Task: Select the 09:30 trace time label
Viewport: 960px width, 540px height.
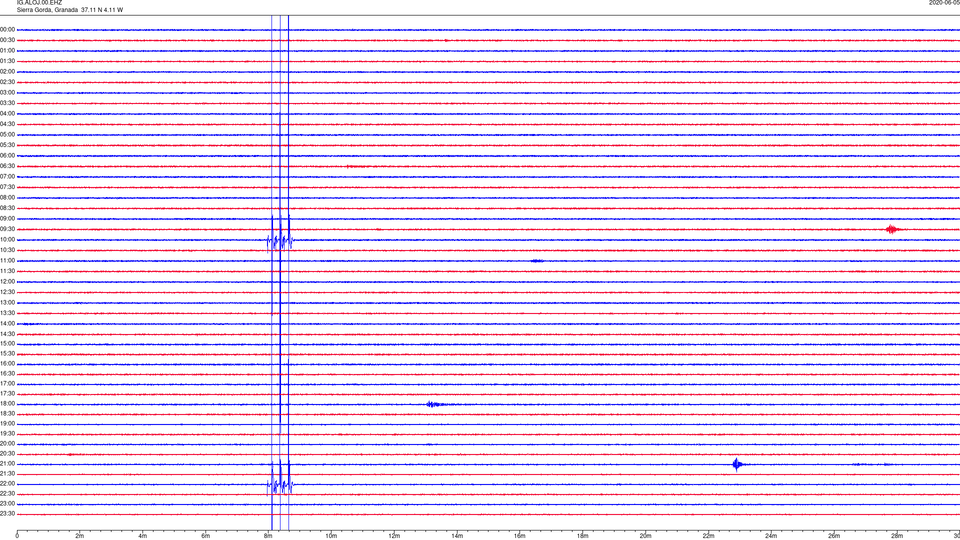Action: pyautogui.click(x=7, y=229)
